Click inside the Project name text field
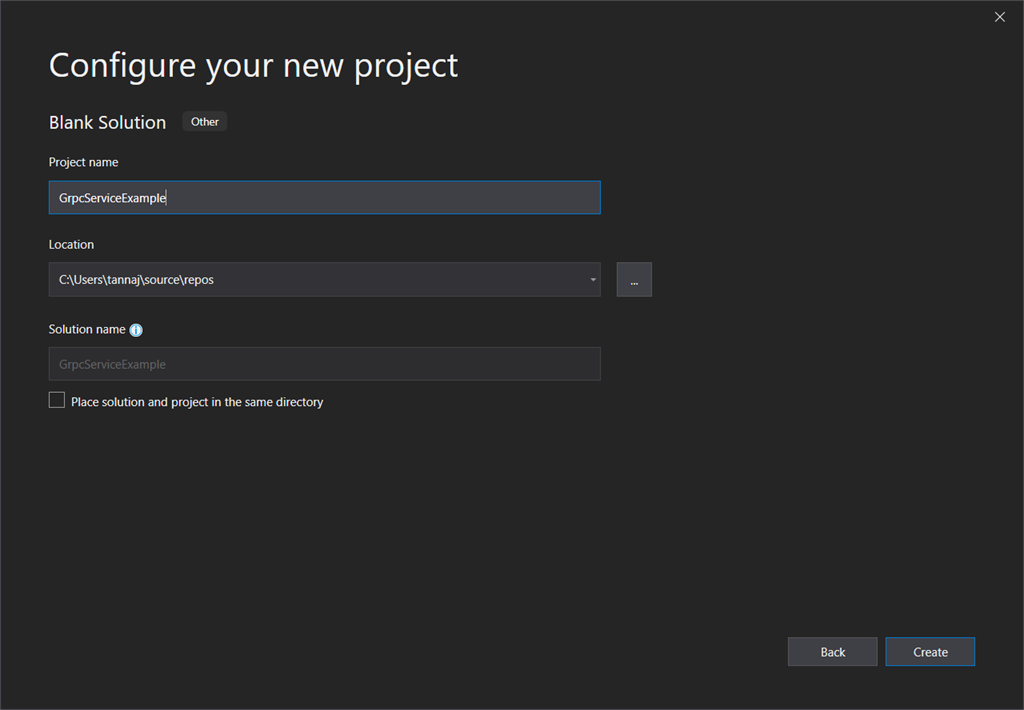The image size is (1024, 710). click(380, 198)
